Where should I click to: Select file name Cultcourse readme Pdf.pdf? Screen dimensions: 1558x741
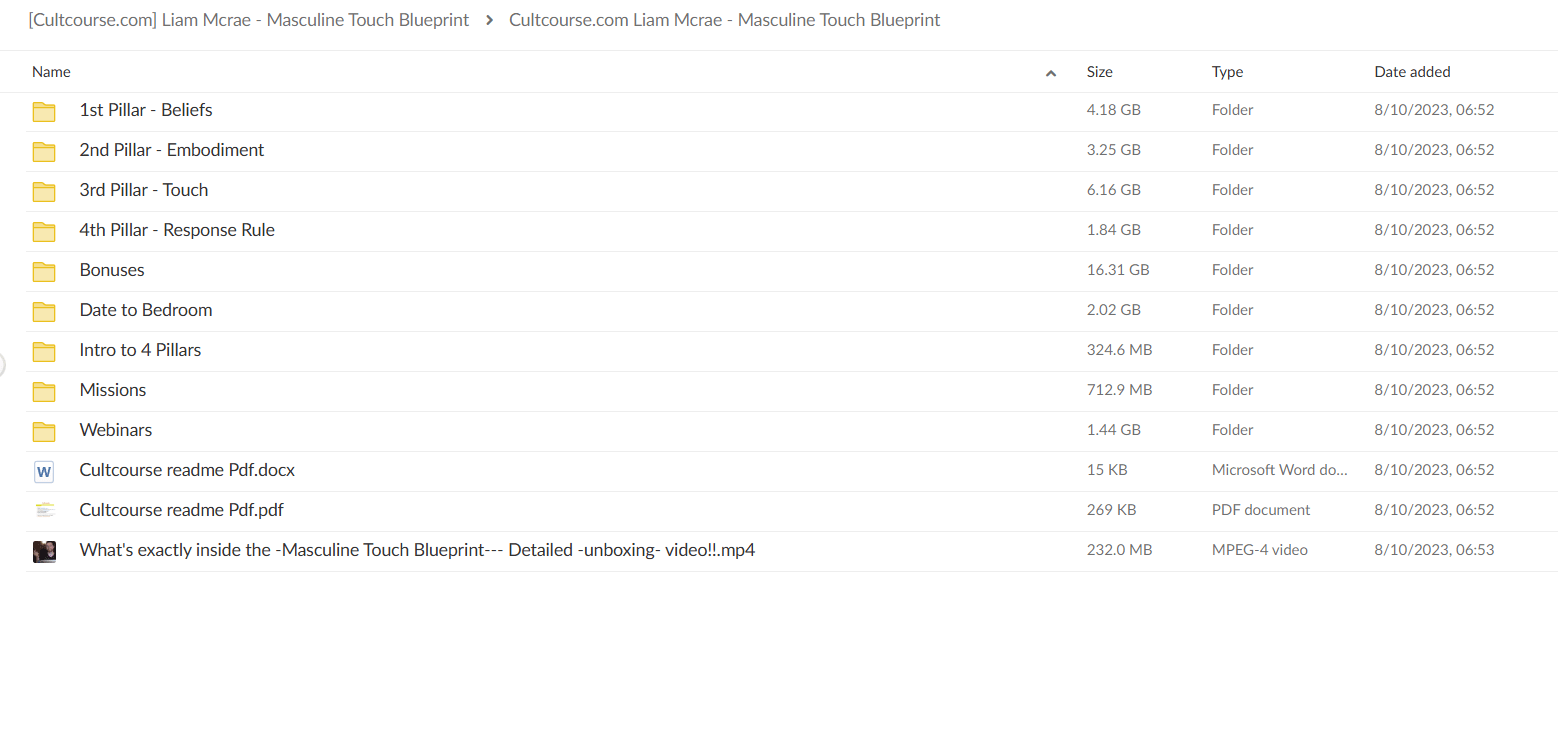pos(182,510)
